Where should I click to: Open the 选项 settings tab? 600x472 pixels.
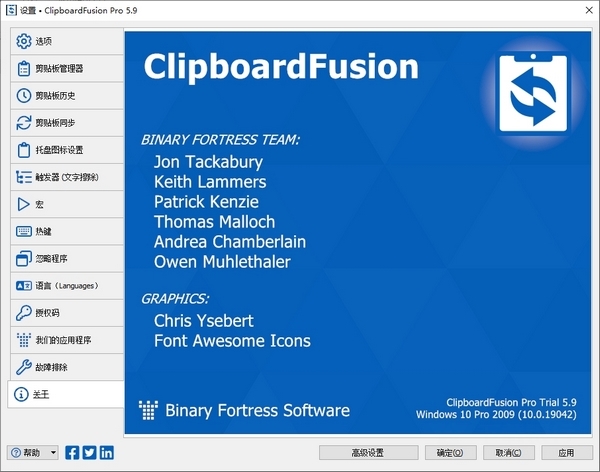[x=67, y=41]
